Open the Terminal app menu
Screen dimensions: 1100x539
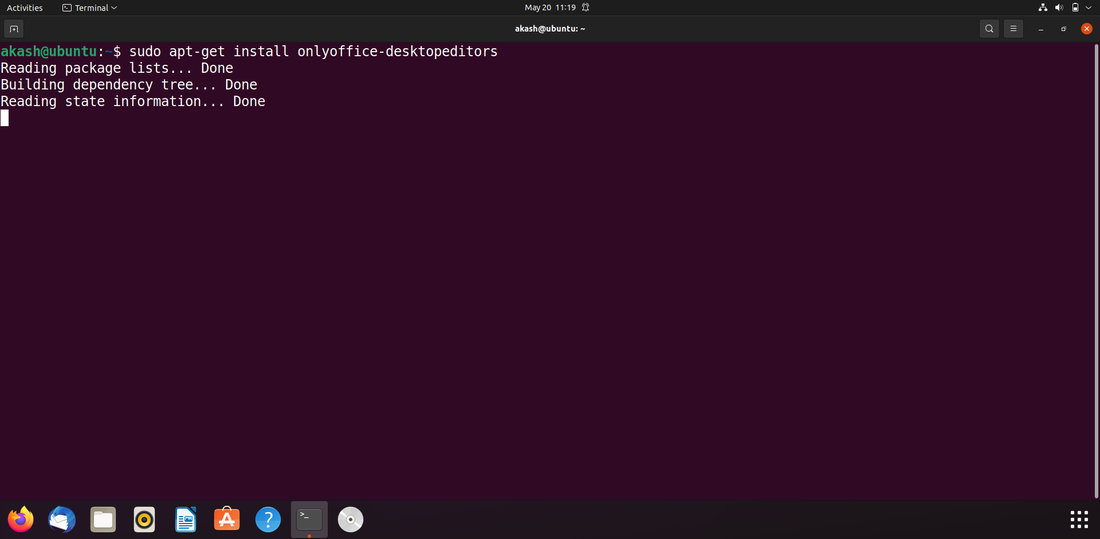(89, 8)
